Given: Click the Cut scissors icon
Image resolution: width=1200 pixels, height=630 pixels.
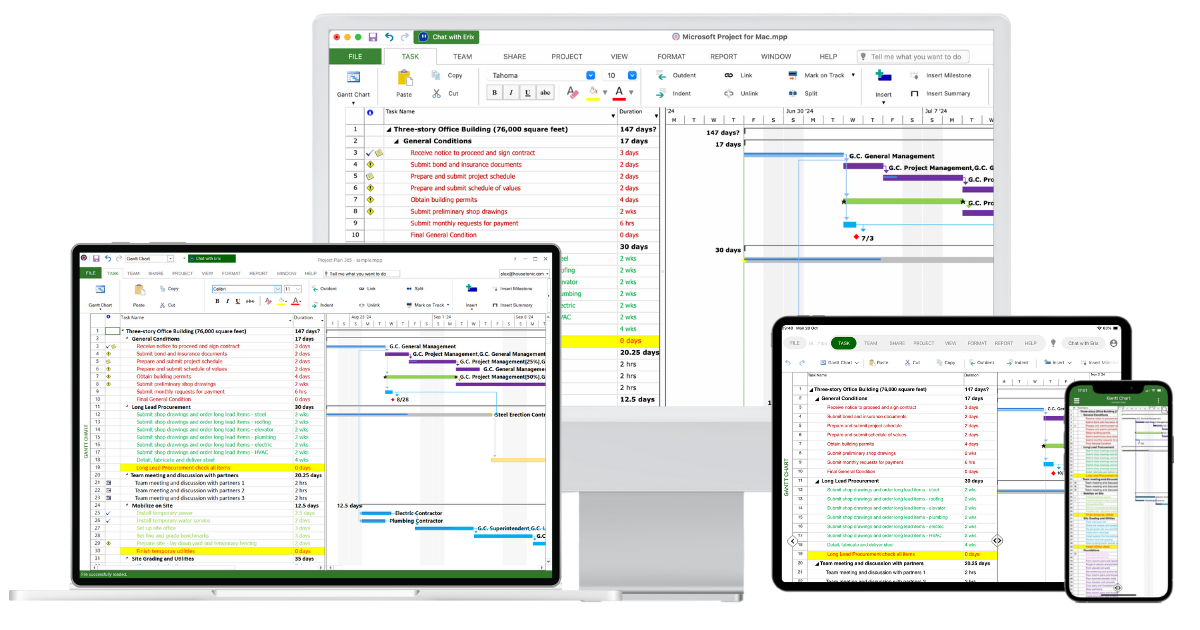Looking at the screenshot, I should tap(435, 93).
